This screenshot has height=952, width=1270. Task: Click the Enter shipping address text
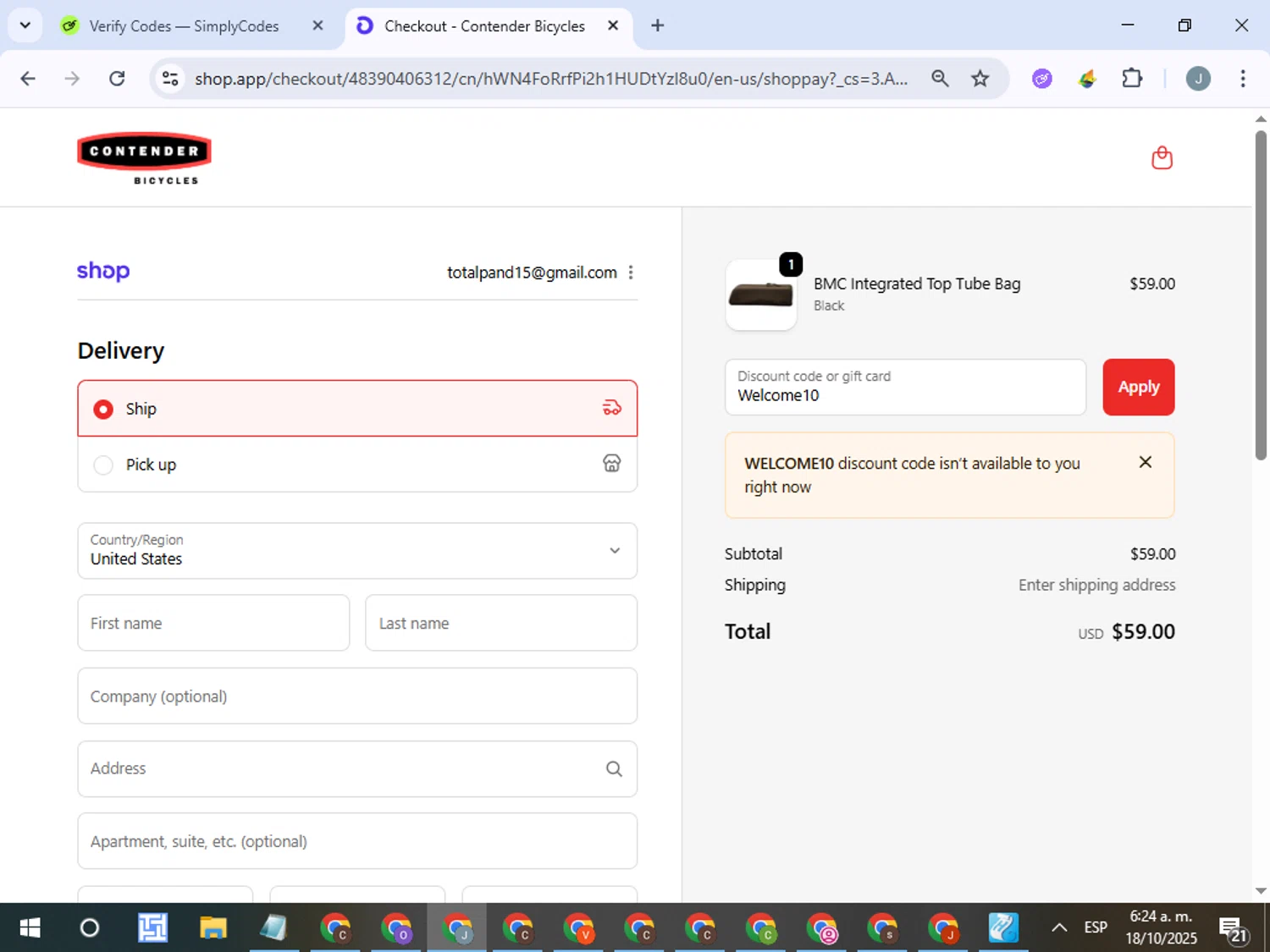[1096, 585]
